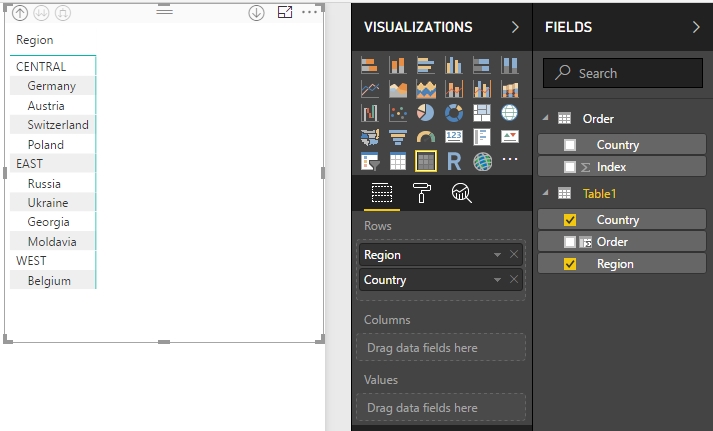Click the Drill Up arrow on the matrix
This screenshot has height=431, width=713.
pos(20,13)
